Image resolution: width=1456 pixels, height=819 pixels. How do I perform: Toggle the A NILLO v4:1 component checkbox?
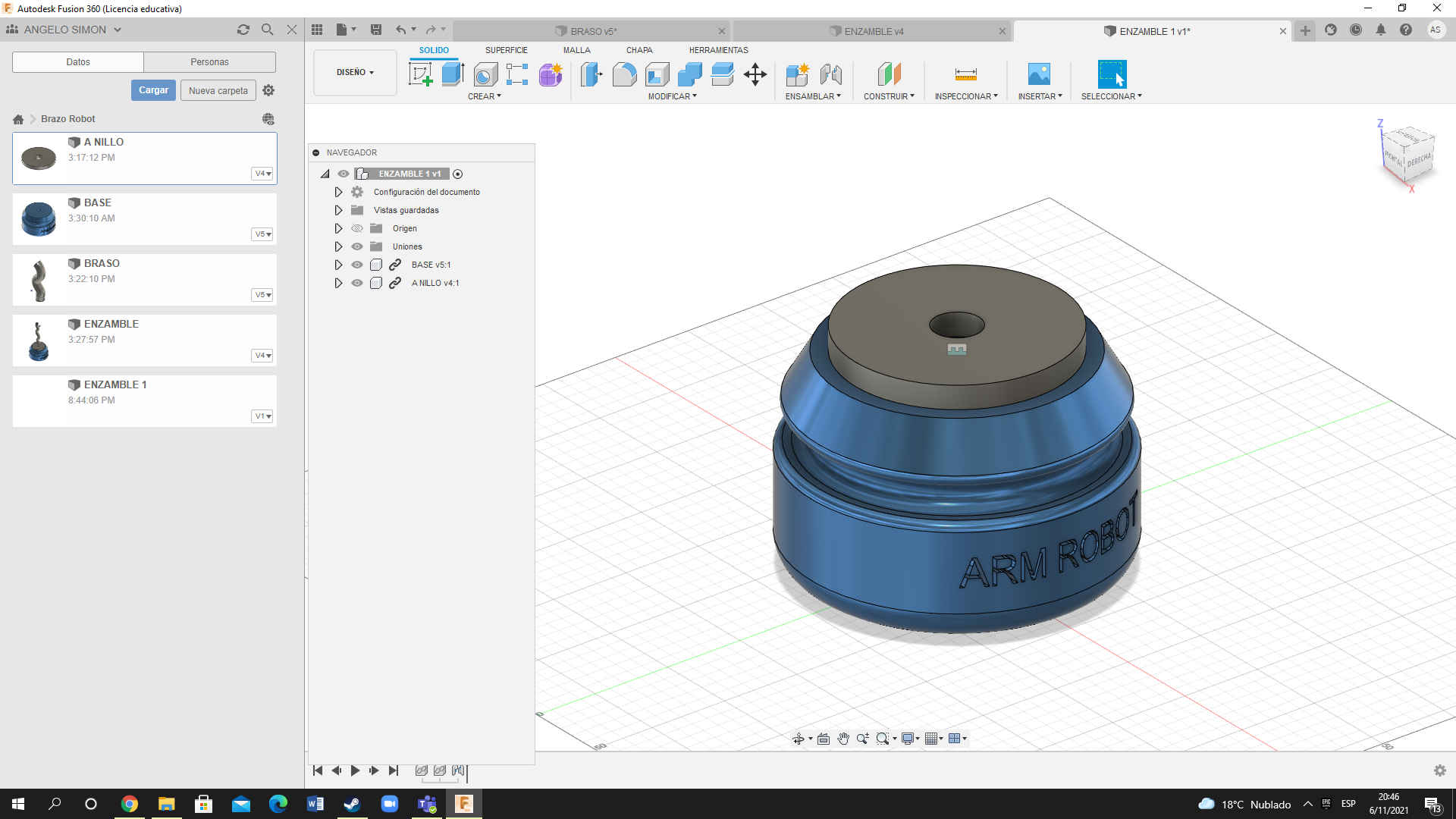click(376, 283)
